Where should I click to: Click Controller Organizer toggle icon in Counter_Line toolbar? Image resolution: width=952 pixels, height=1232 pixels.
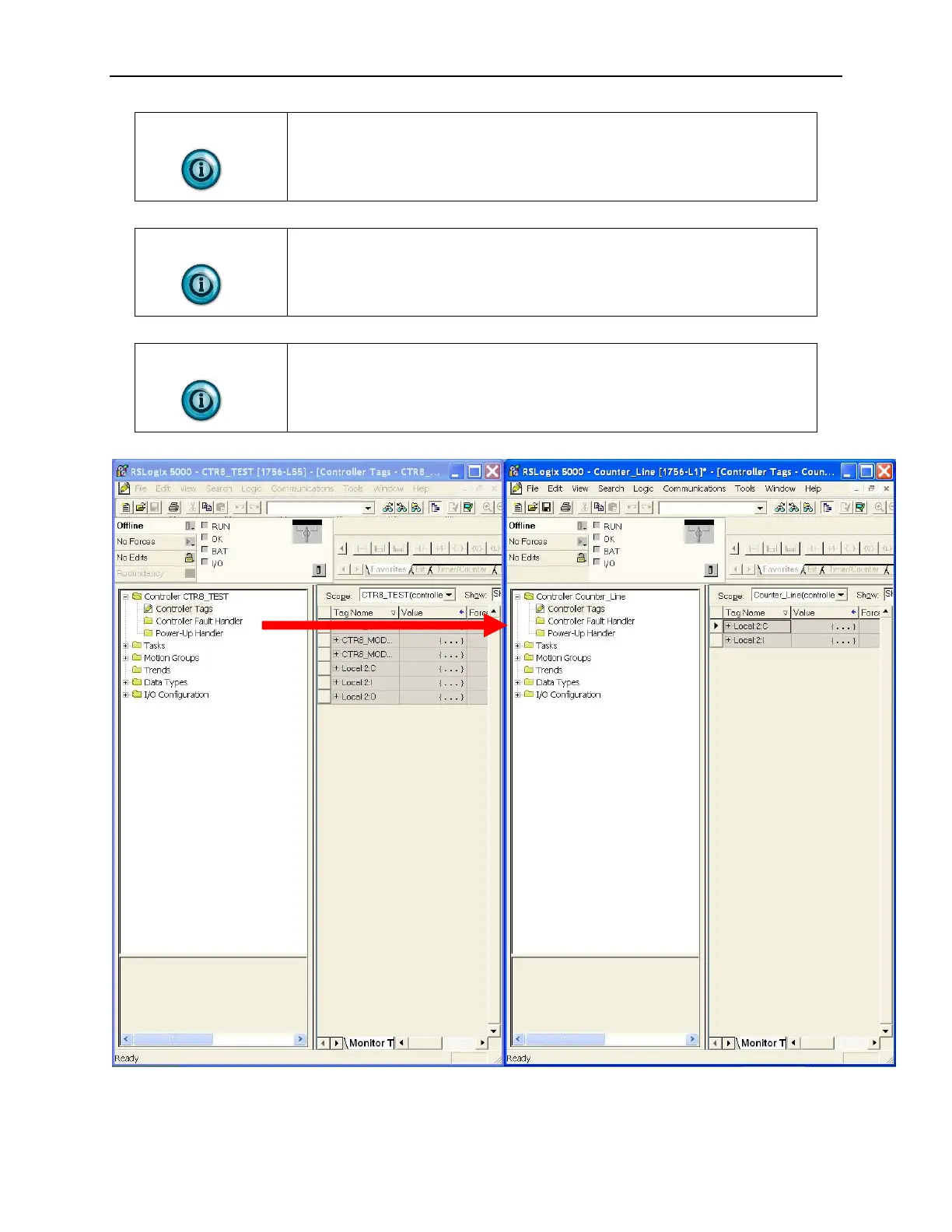point(828,507)
